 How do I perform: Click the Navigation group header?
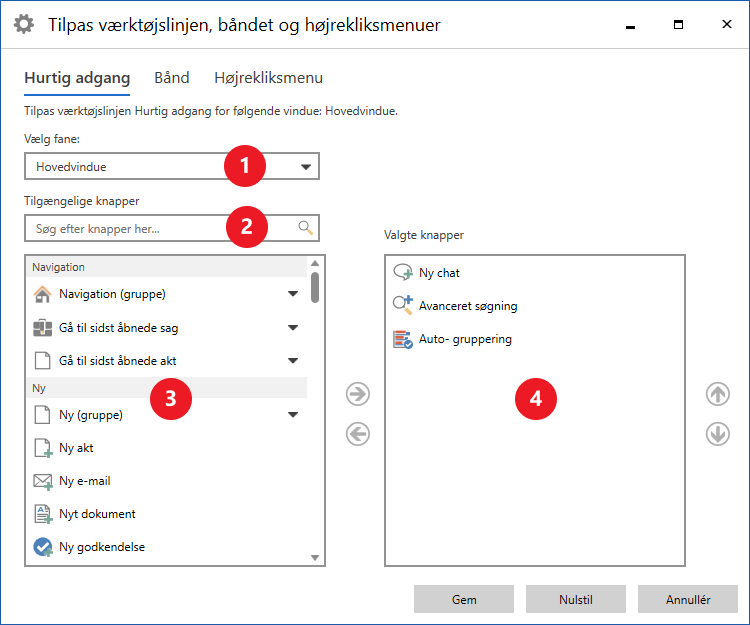(167, 267)
